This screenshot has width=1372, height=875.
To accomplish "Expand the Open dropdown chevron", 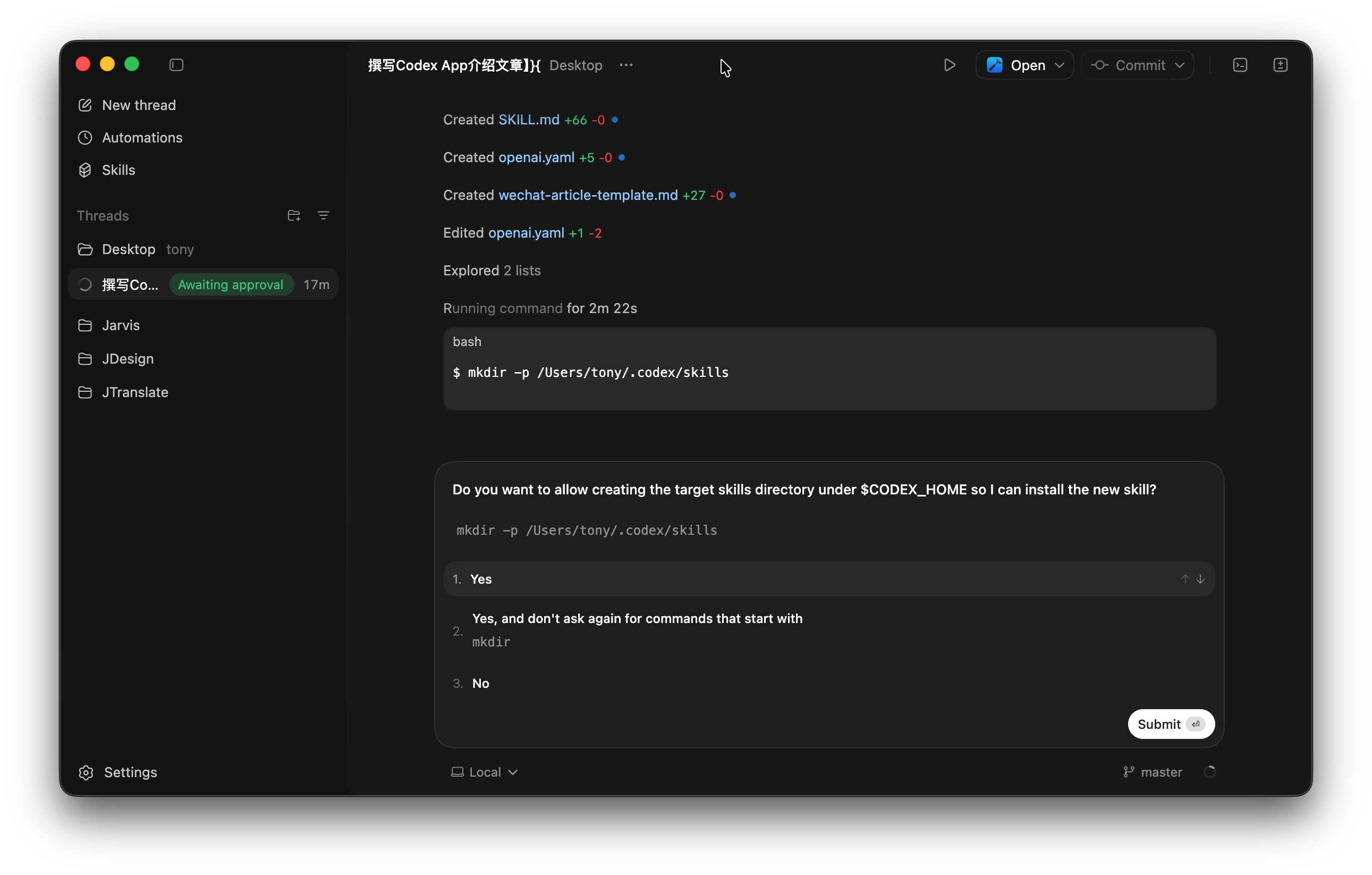I will pos(1059,65).
